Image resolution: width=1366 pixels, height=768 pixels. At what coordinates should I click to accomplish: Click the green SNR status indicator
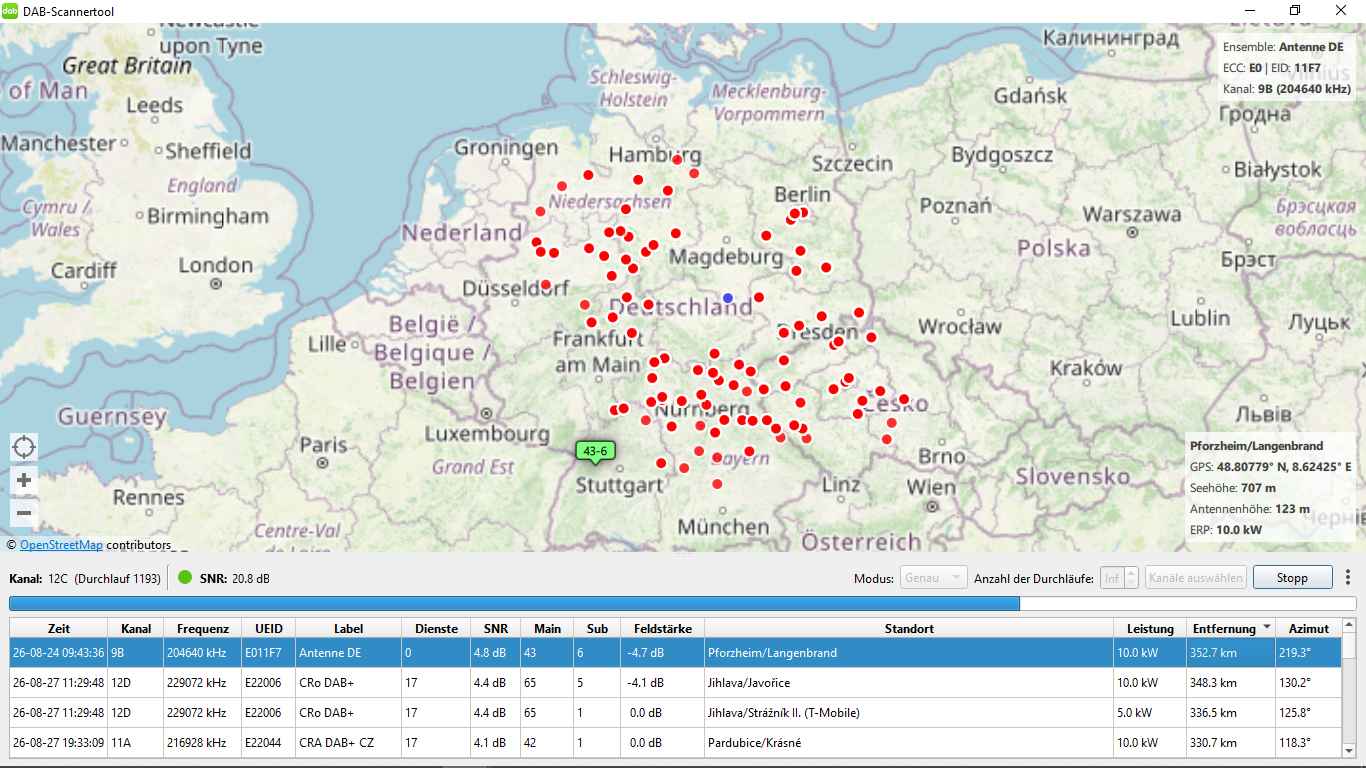tap(184, 577)
